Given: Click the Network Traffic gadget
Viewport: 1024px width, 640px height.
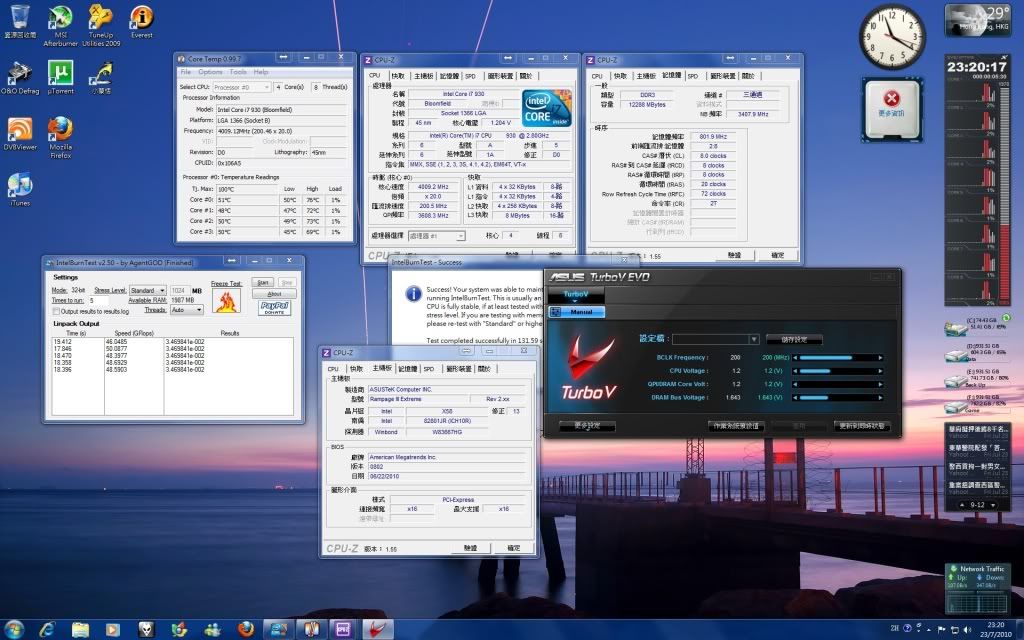Looking at the screenshot, I should coord(977,588).
